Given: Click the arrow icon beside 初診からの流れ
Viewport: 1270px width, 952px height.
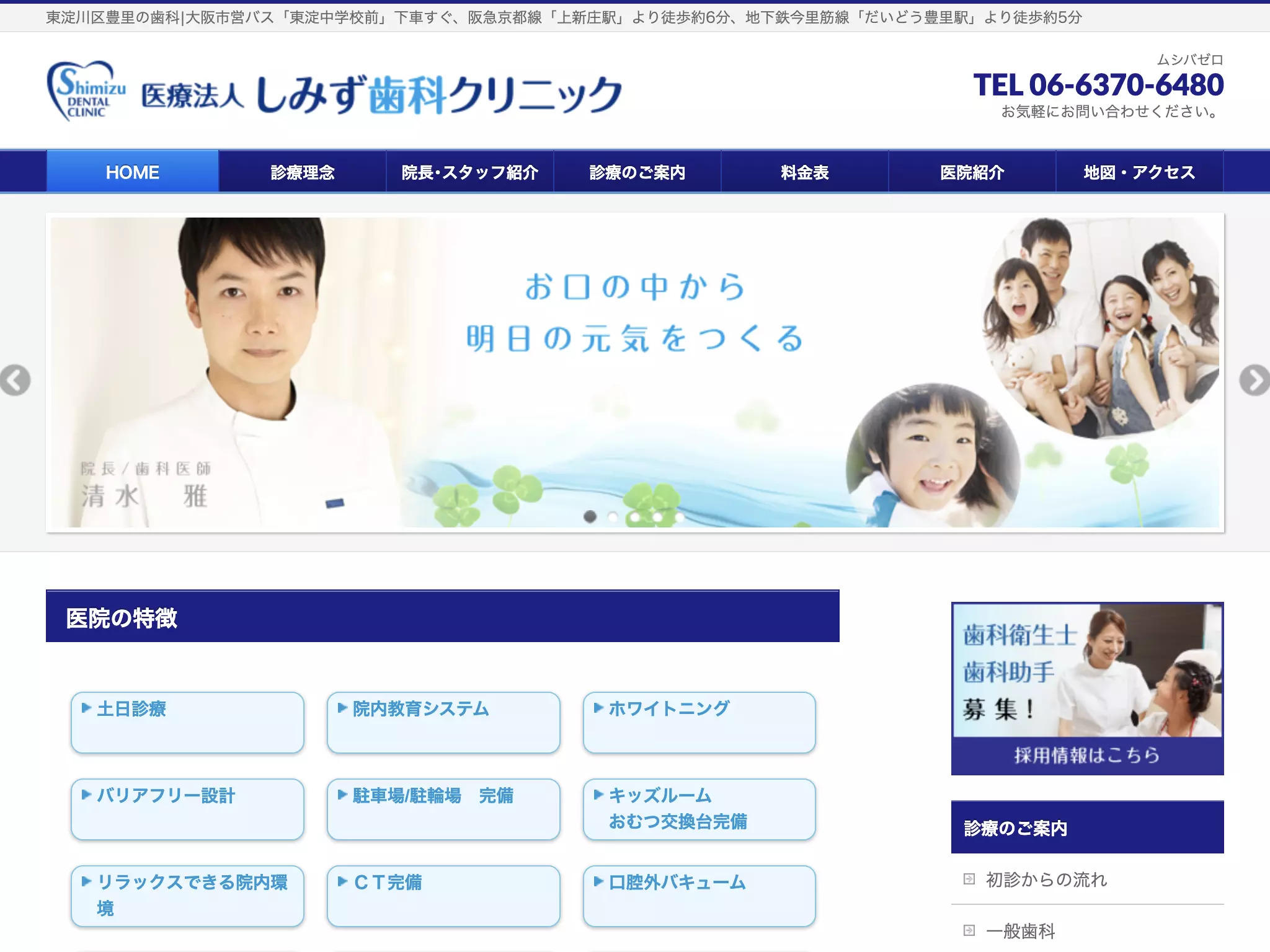Looking at the screenshot, I should click(969, 879).
